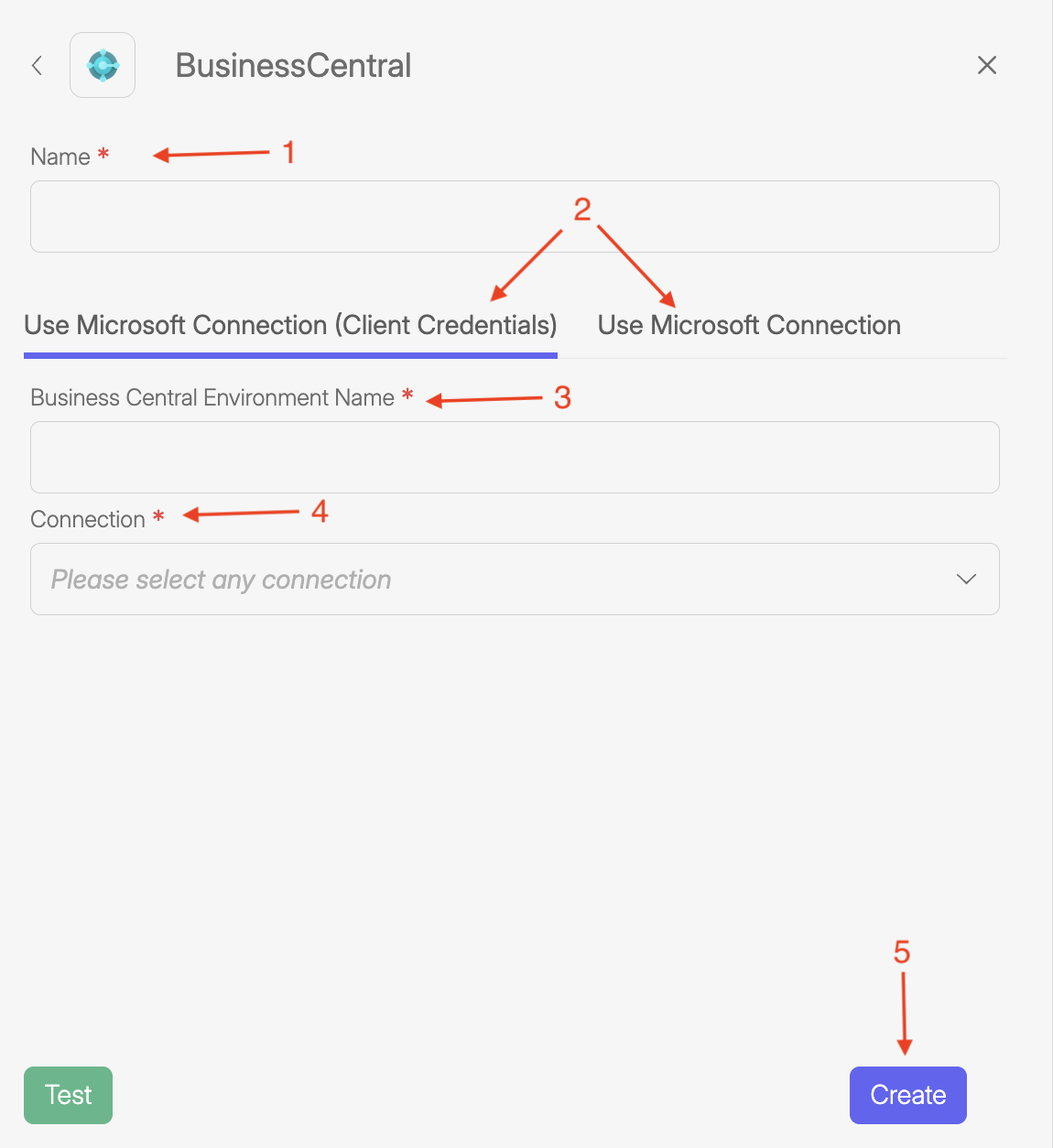Click the BusinessCentral title text
This screenshot has width=1053, height=1148.
pos(293,65)
